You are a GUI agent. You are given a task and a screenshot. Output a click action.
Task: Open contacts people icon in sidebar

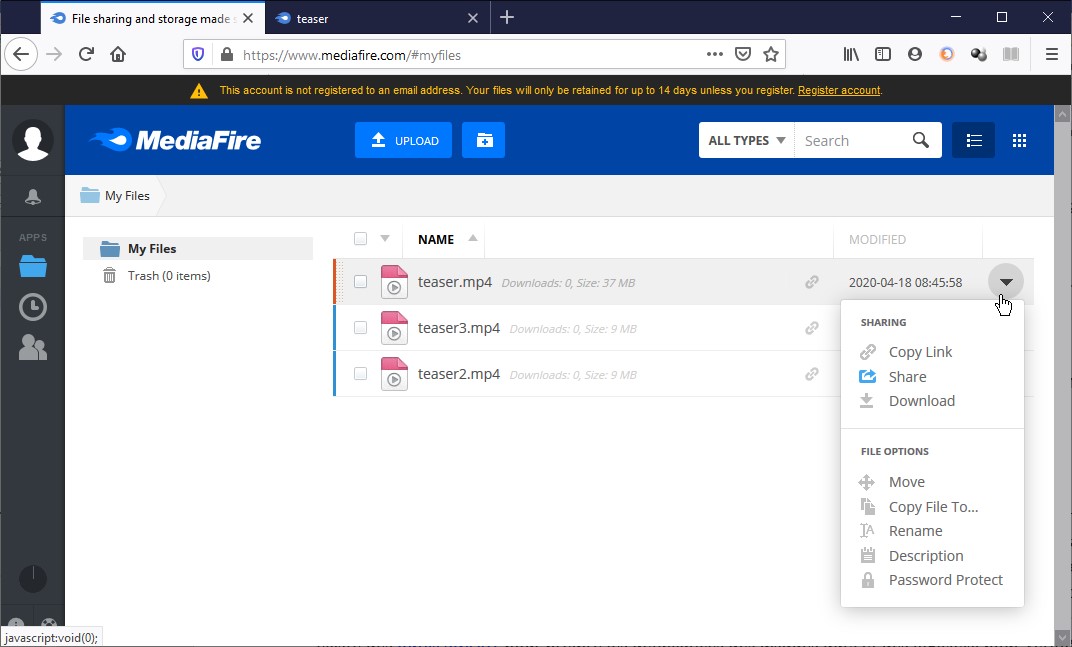[33, 347]
